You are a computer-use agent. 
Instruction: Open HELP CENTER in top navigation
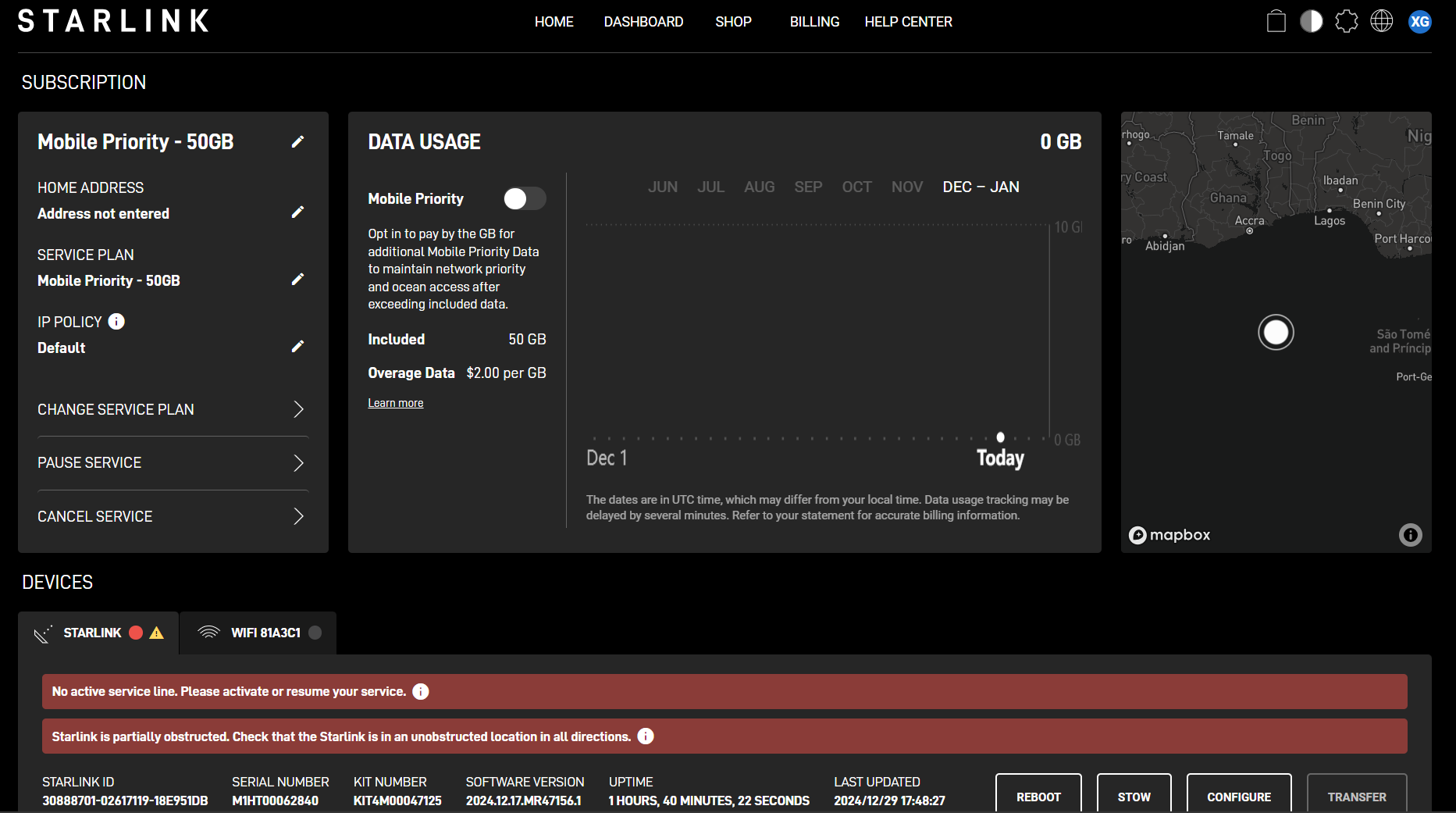[908, 22]
